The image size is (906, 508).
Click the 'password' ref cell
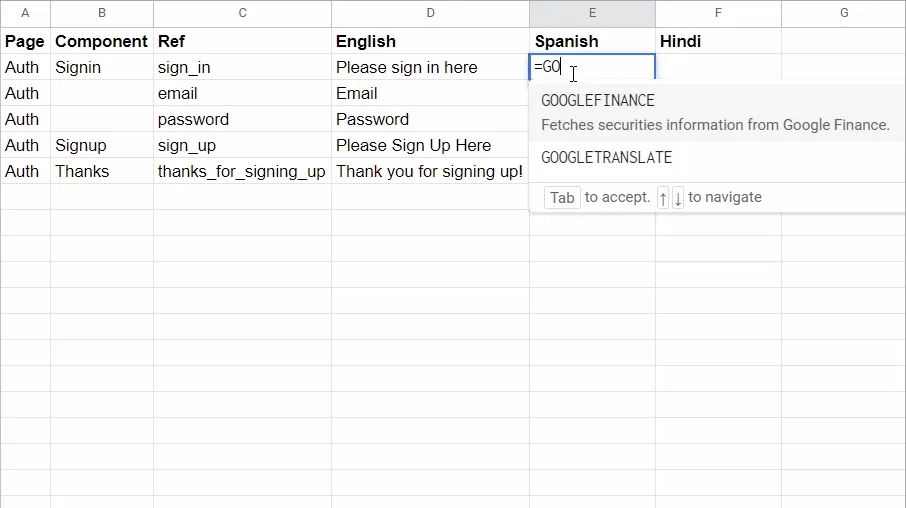click(242, 120)
